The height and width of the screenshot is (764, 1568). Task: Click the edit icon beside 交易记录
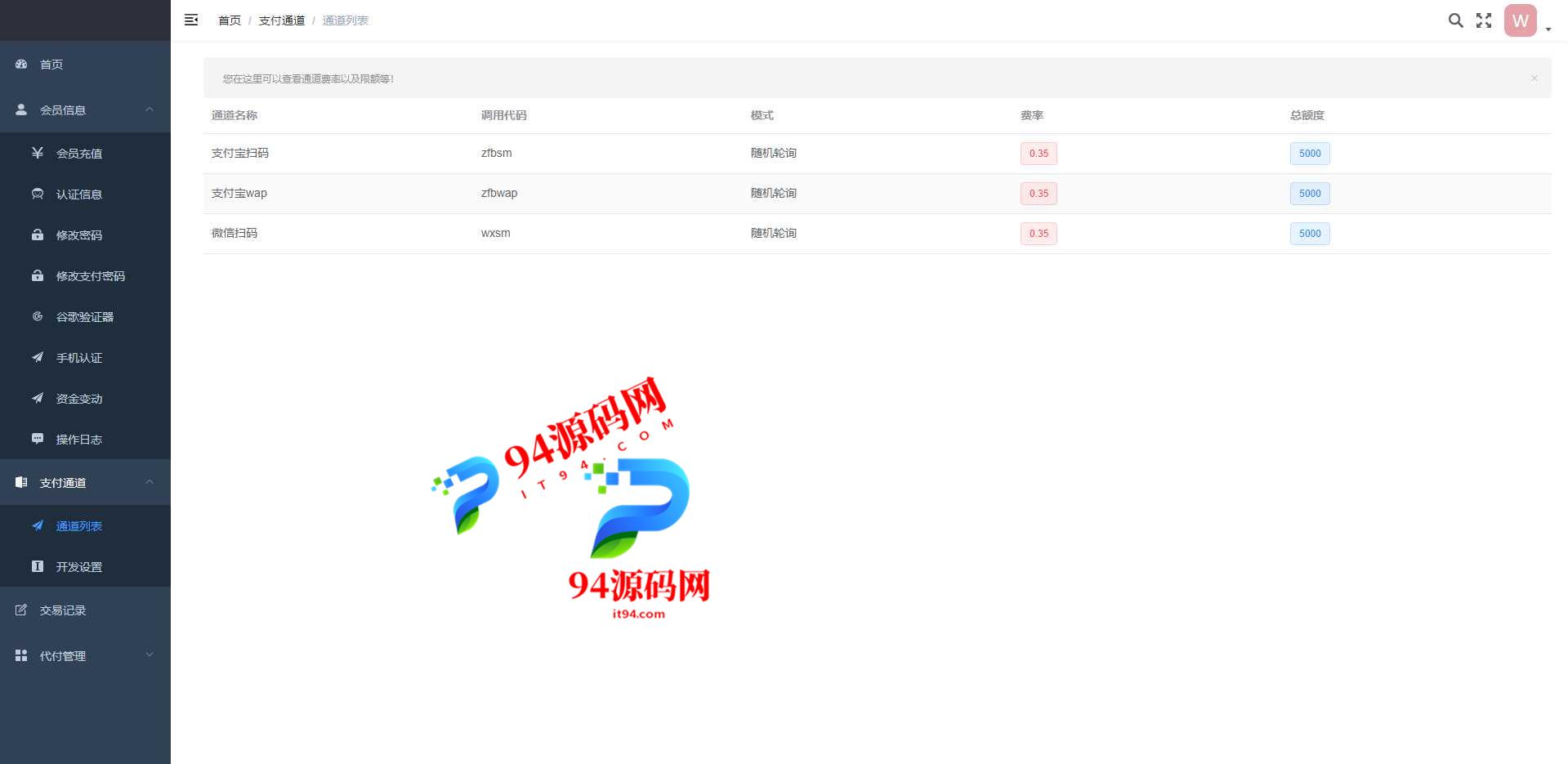pyautogui.click(x=21, y=610)
